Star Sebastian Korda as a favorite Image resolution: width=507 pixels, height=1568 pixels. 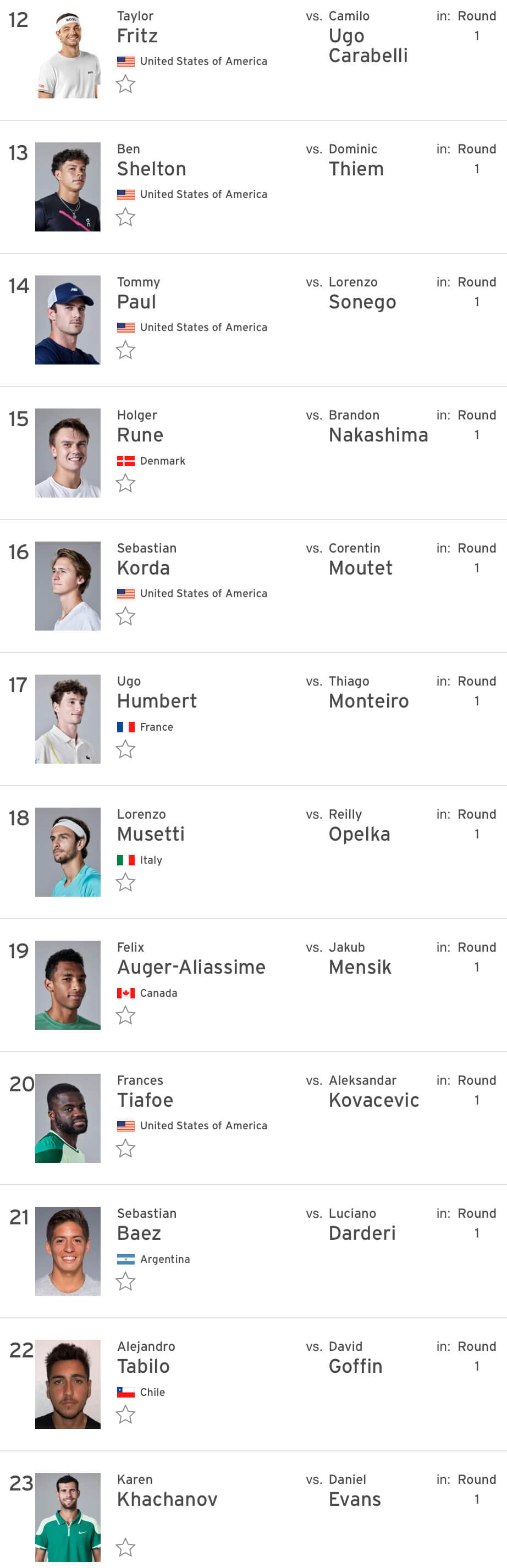click(x=125, y=616)
